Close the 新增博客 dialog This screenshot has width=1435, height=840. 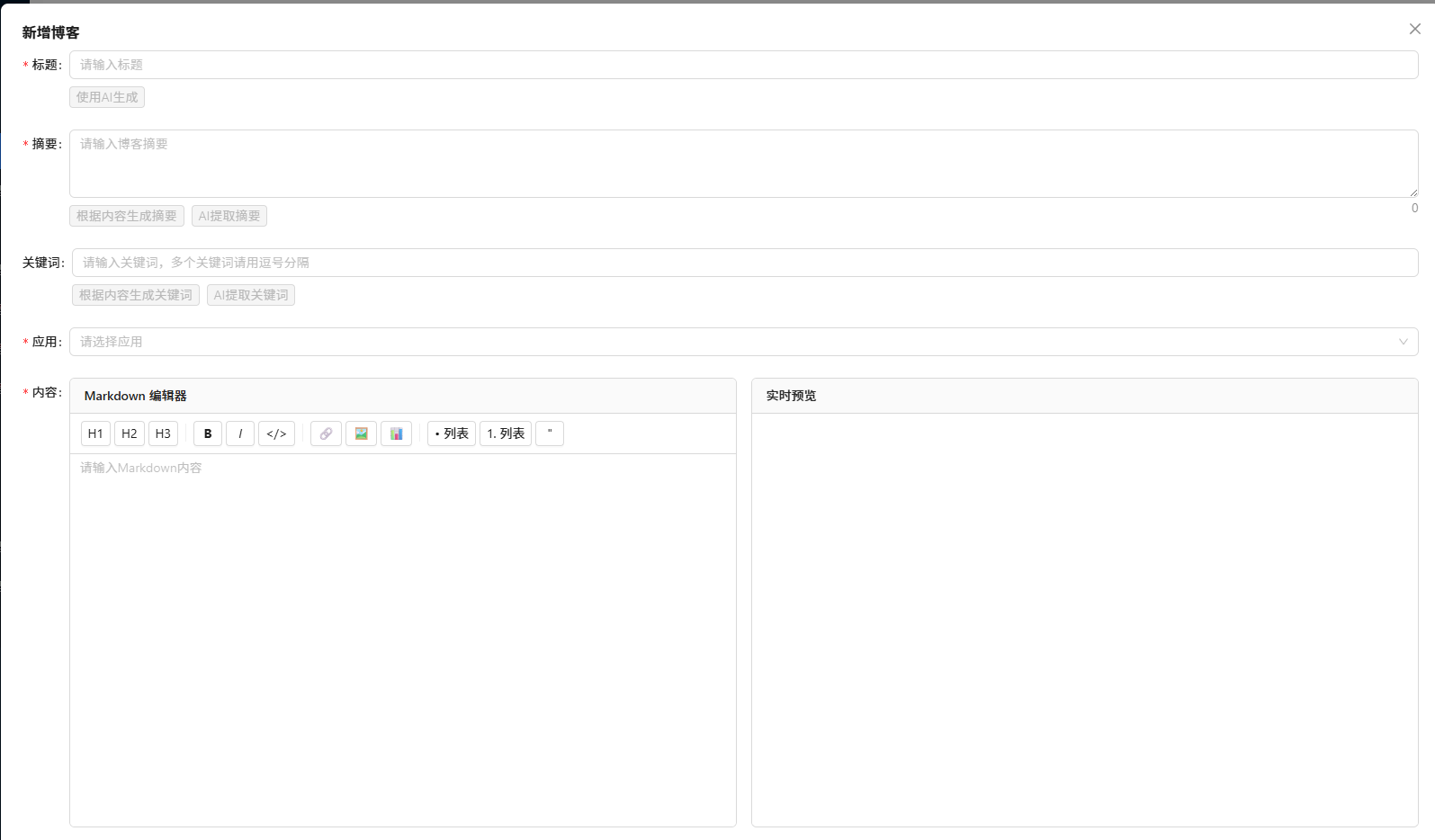(1414, 29)
